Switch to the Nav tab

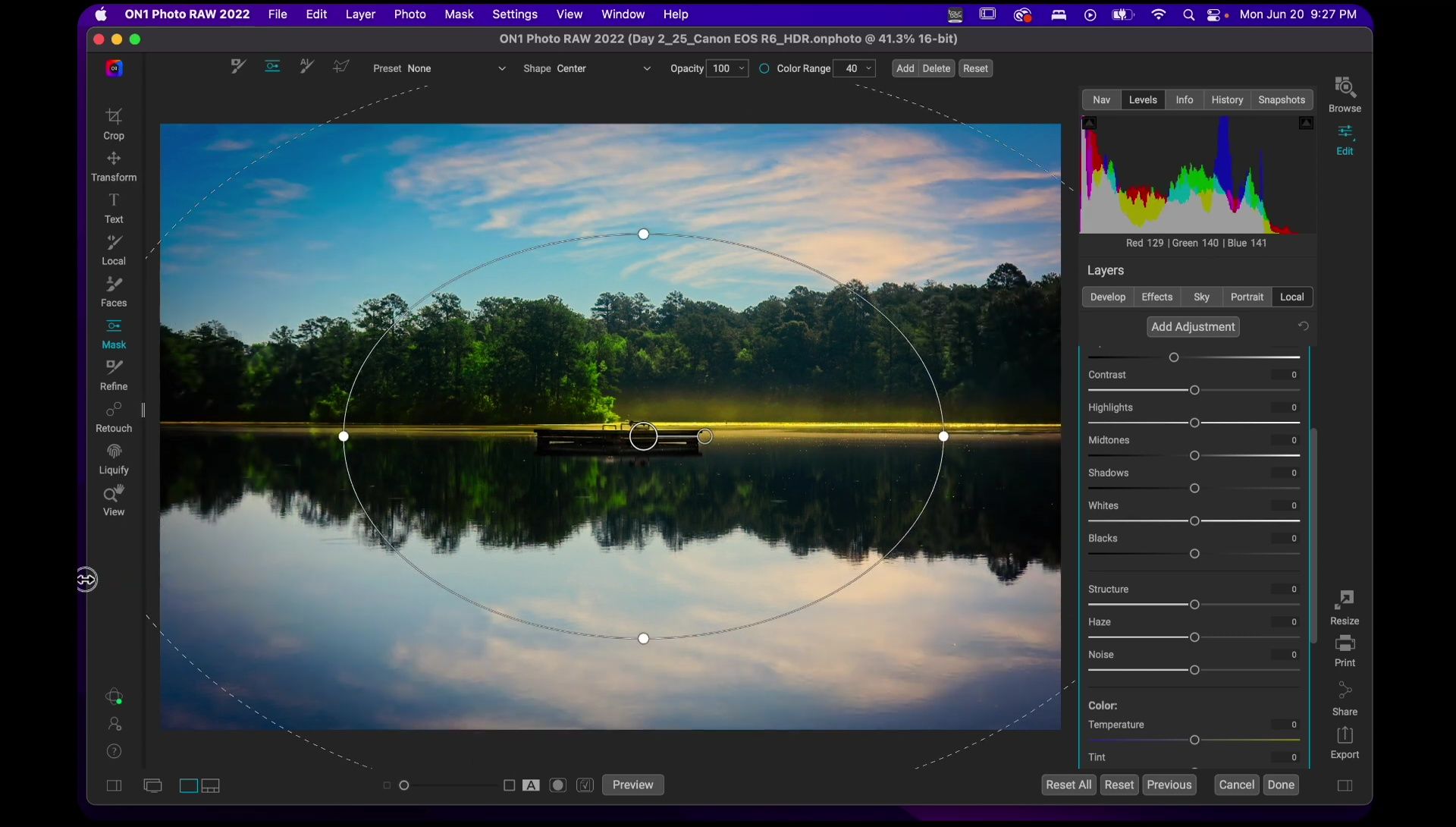(1101, 99)
